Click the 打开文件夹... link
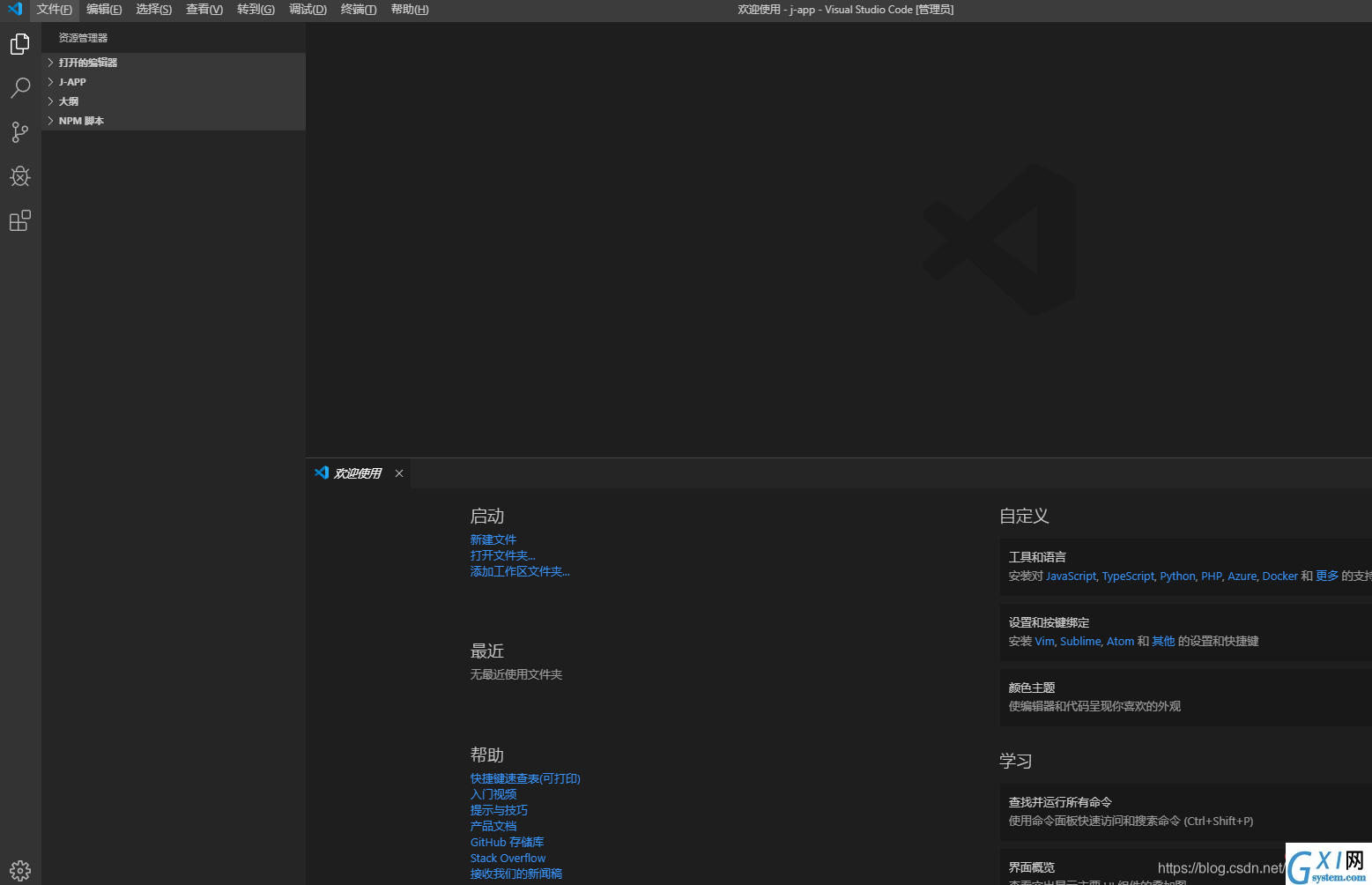1372x885 pixels. tap(503, 555)
